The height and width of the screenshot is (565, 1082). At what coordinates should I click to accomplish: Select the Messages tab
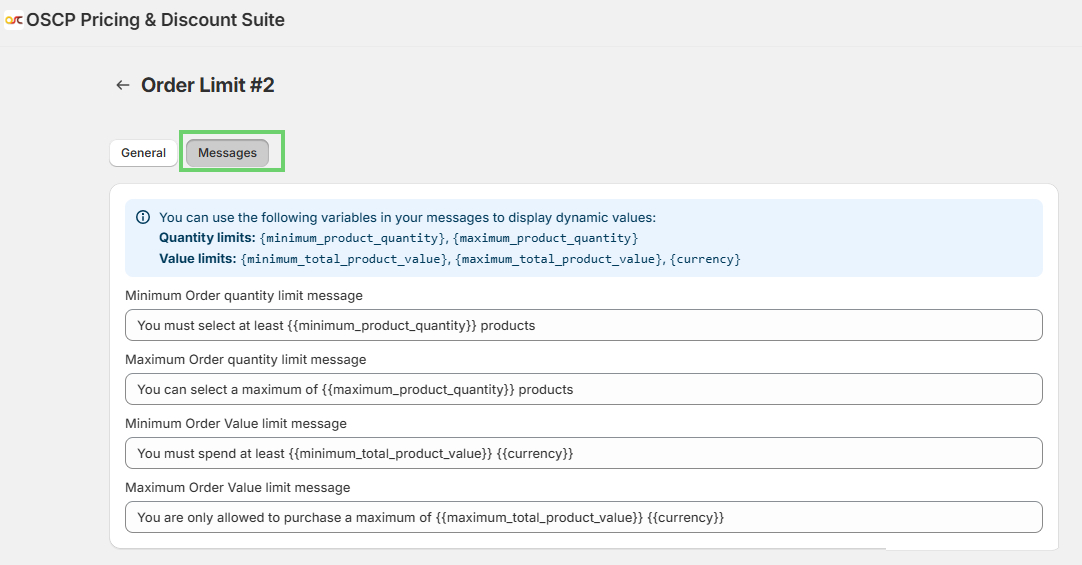click(x=227, y=153)
